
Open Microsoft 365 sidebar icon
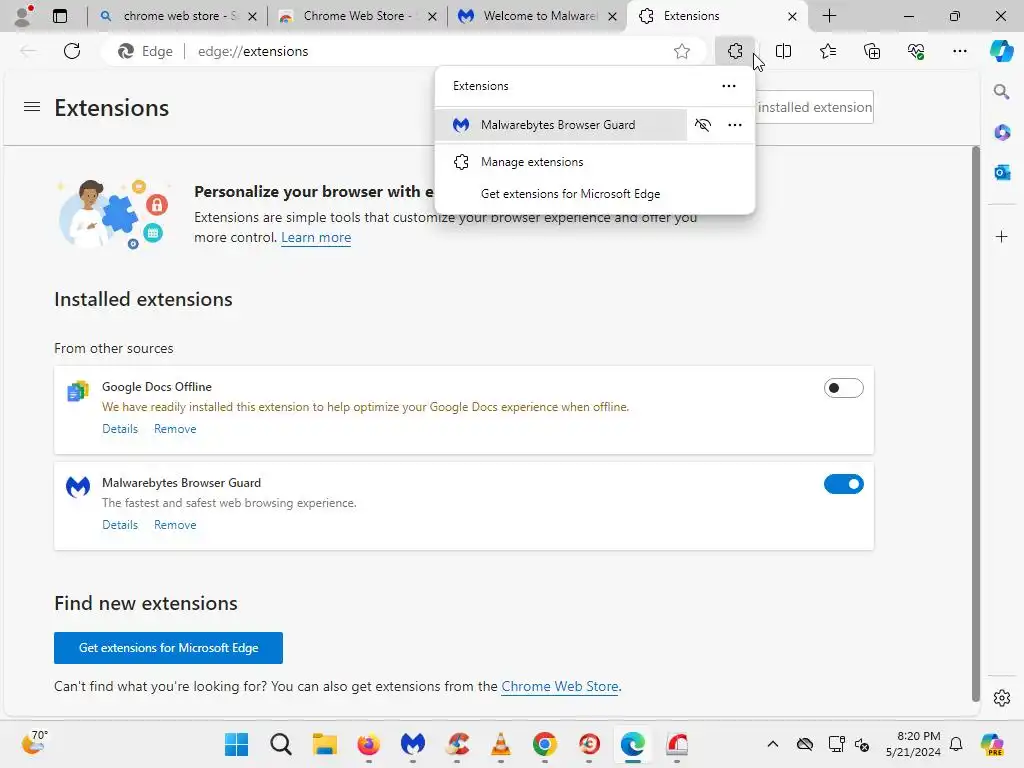click(1001, 133)
